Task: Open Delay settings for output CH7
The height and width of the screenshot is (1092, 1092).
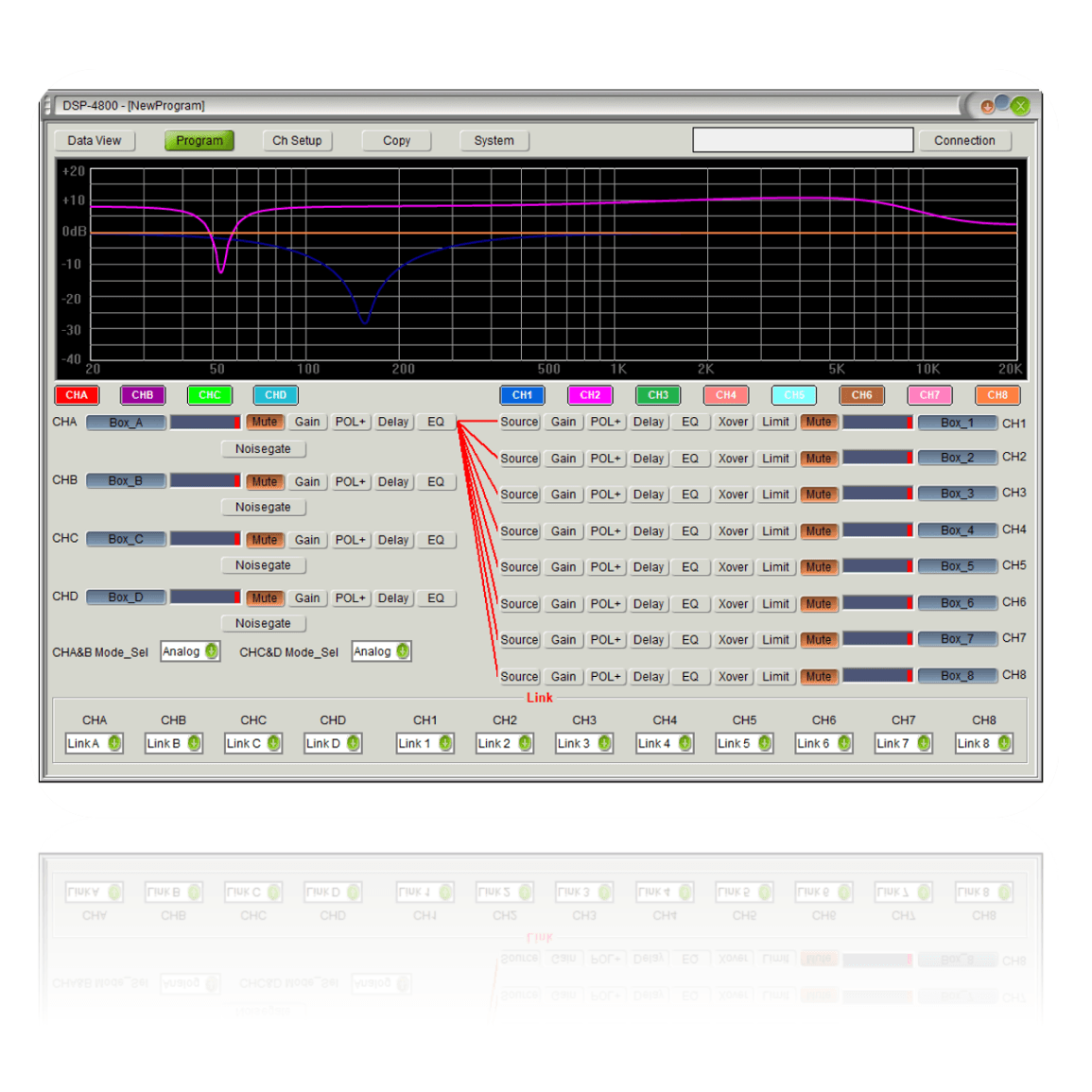Action: pyautogui.click(x=649, y=639)
